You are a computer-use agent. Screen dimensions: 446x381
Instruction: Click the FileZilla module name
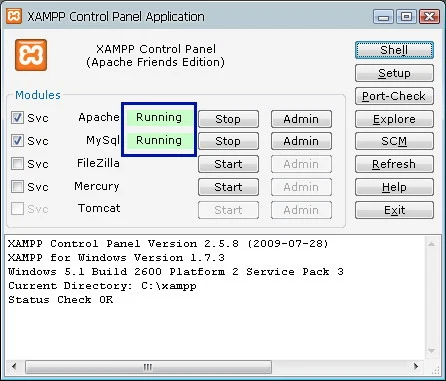click(98, 163)
